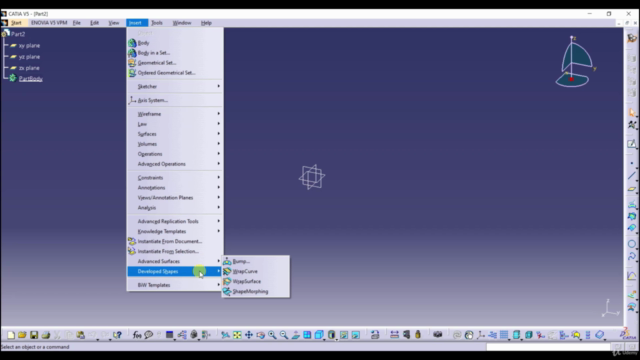Click the Axis System icon in bottom toolbar
The height and width of the screenshot is (360, 640).
coord(481,335)
